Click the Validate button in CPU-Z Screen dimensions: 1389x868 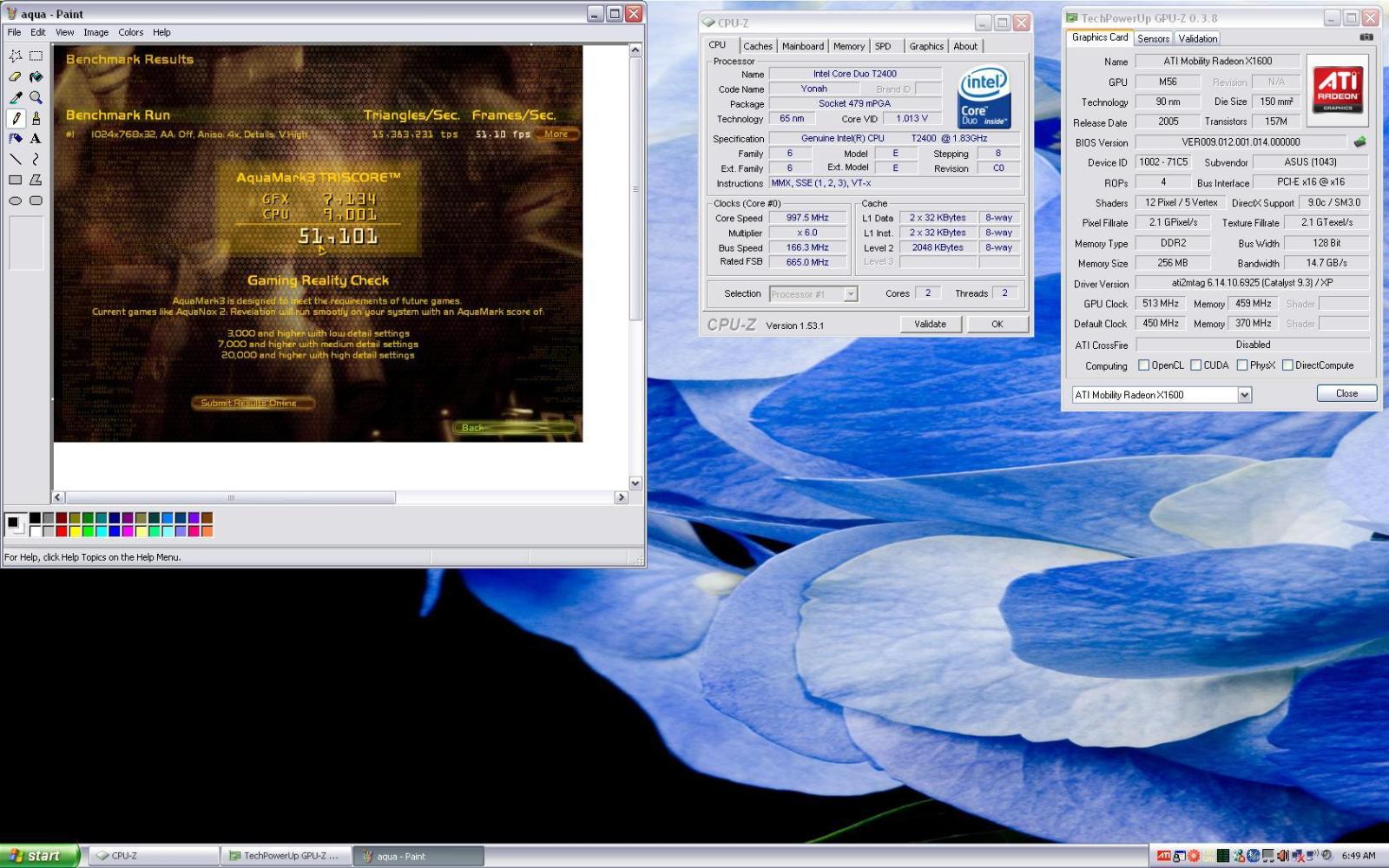(930, 324)
